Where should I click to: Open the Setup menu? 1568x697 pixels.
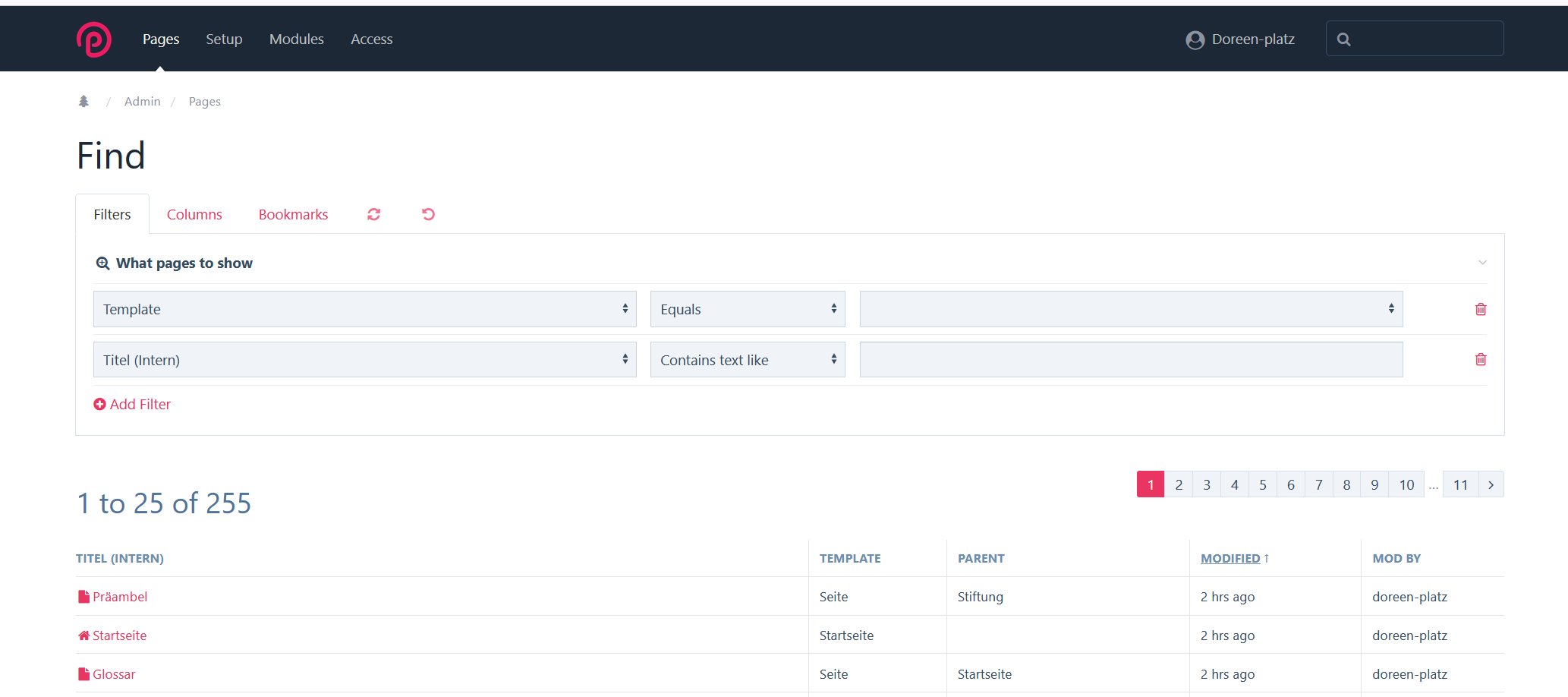pos(224,39)
